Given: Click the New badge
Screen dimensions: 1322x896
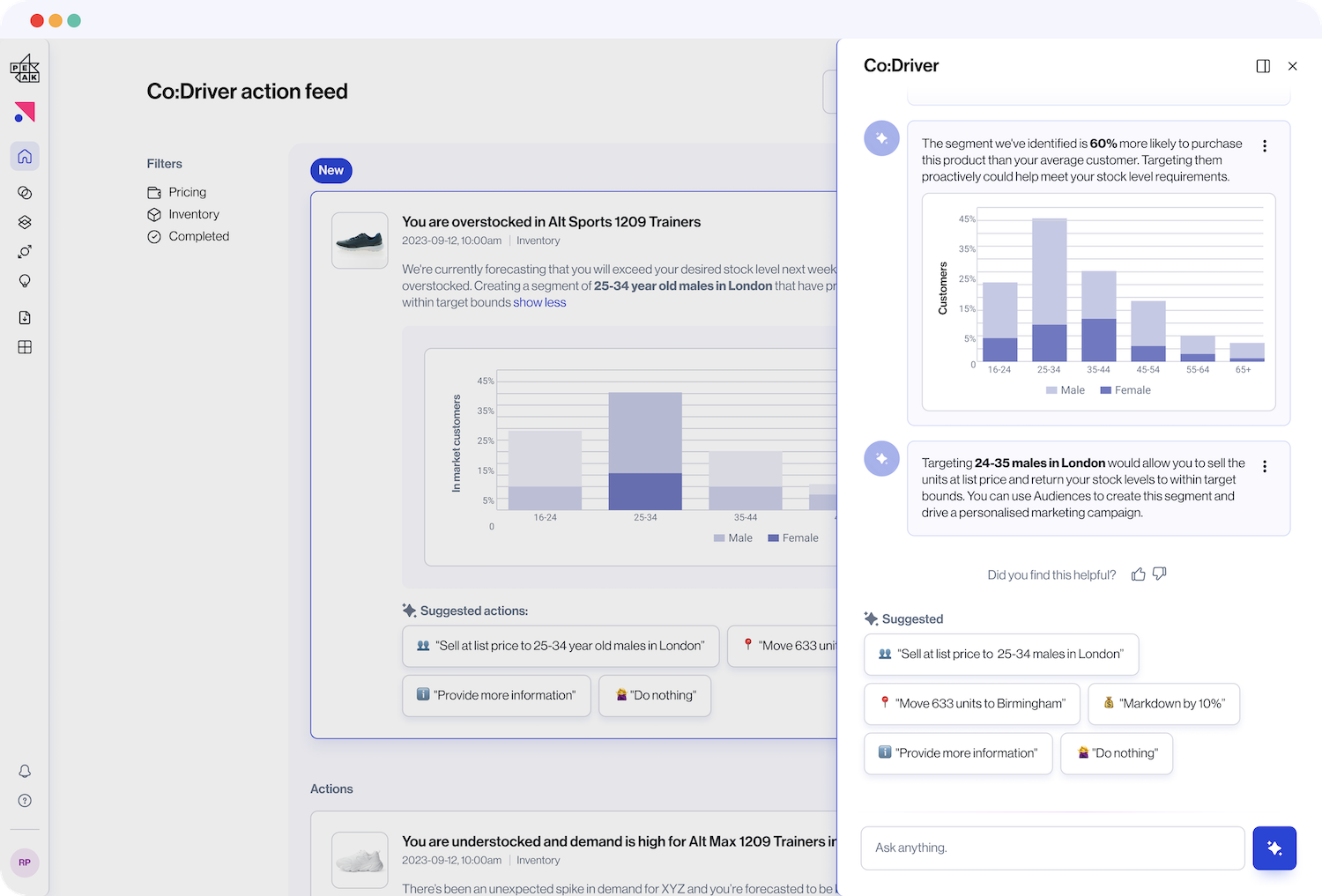Looking at the screenshot, I should pyautogui.click(x=331, y=171).
